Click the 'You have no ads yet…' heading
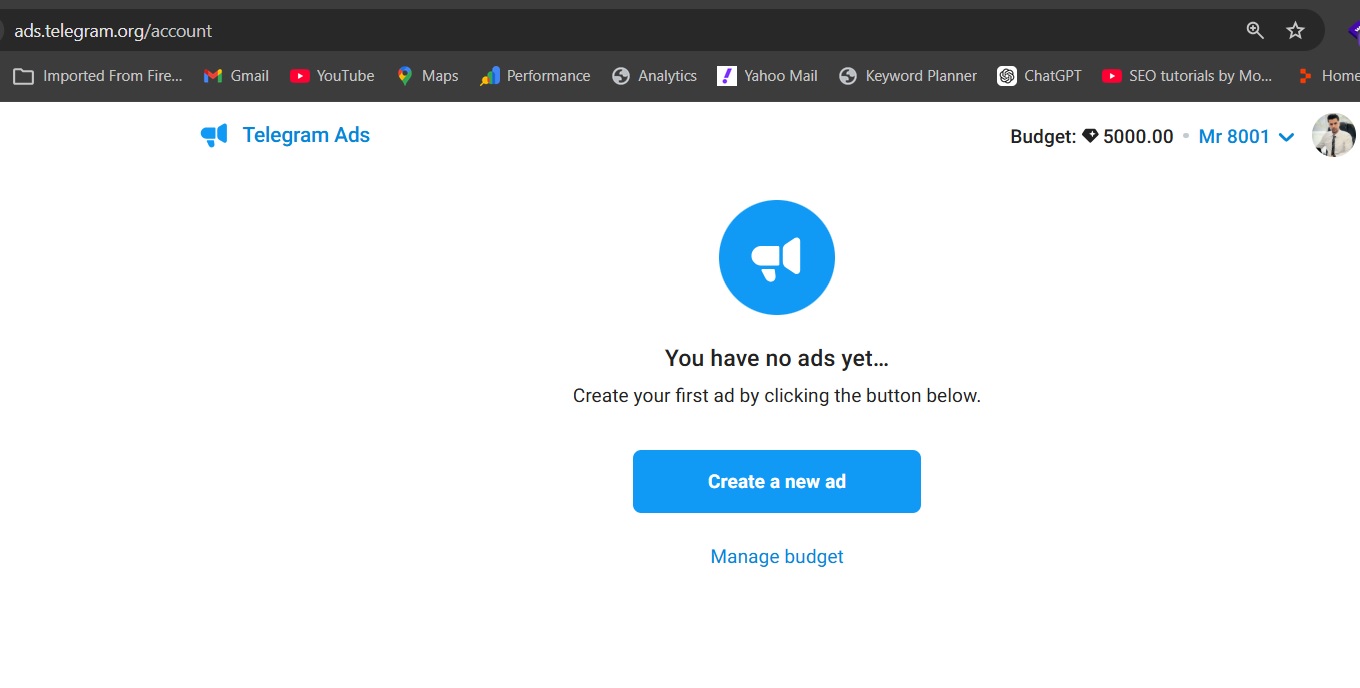Screen dimensions: 1360x688 (x=777, y=358)
